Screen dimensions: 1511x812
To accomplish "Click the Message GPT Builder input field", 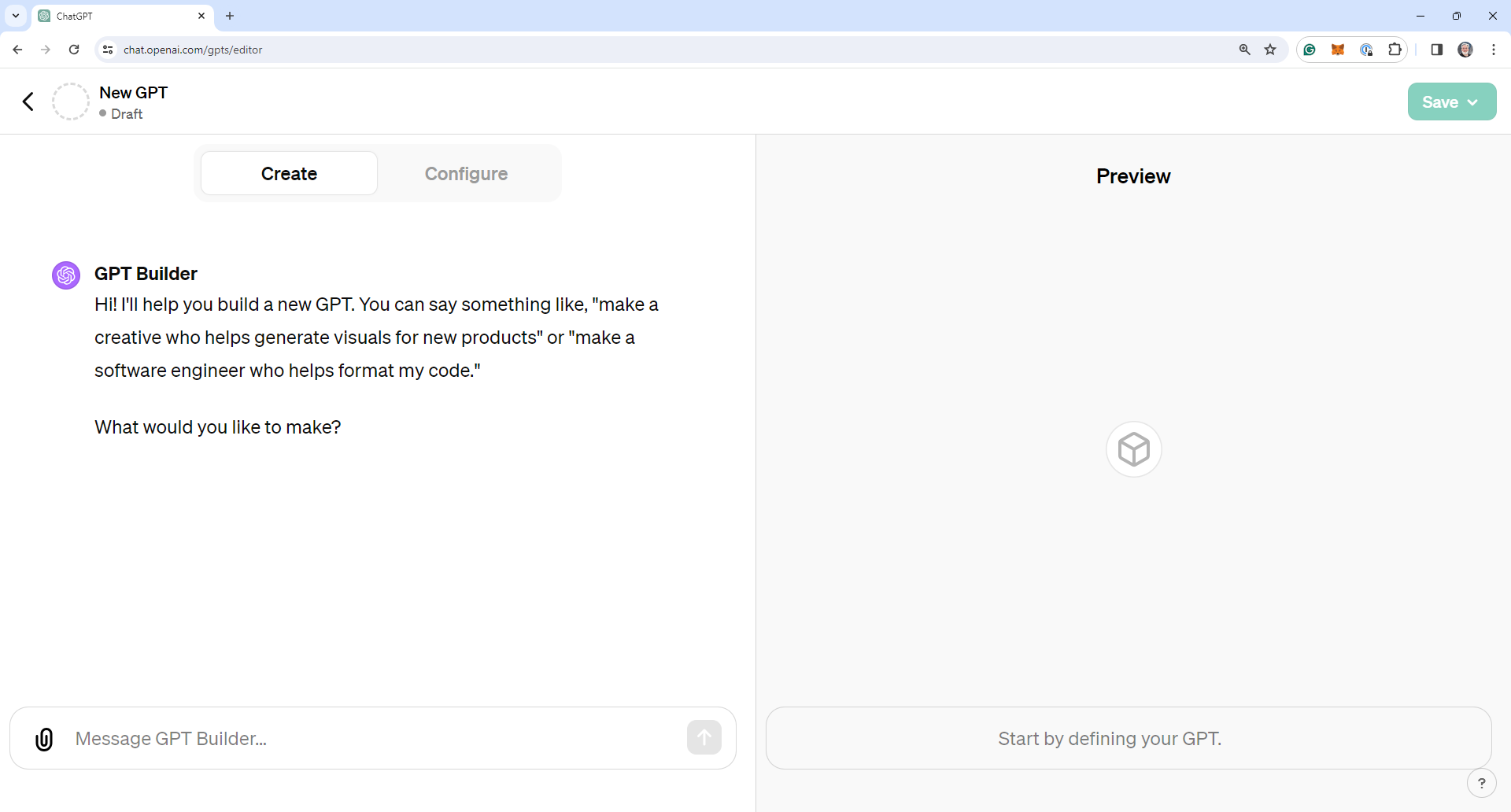I will click(x=373, y=738).
